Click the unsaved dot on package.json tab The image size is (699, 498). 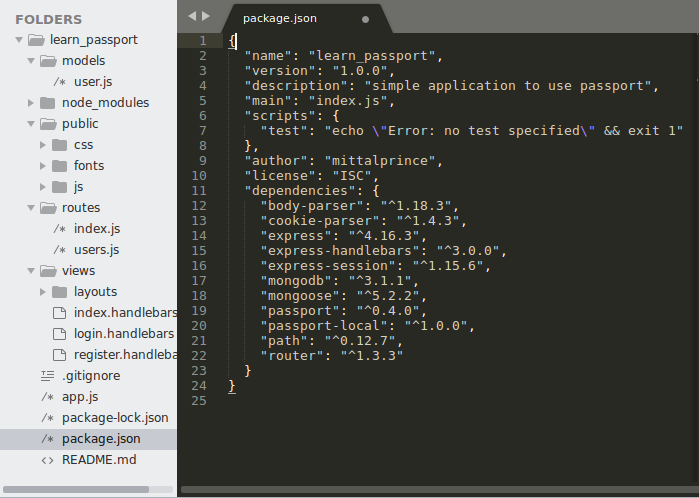coord(366,19)
